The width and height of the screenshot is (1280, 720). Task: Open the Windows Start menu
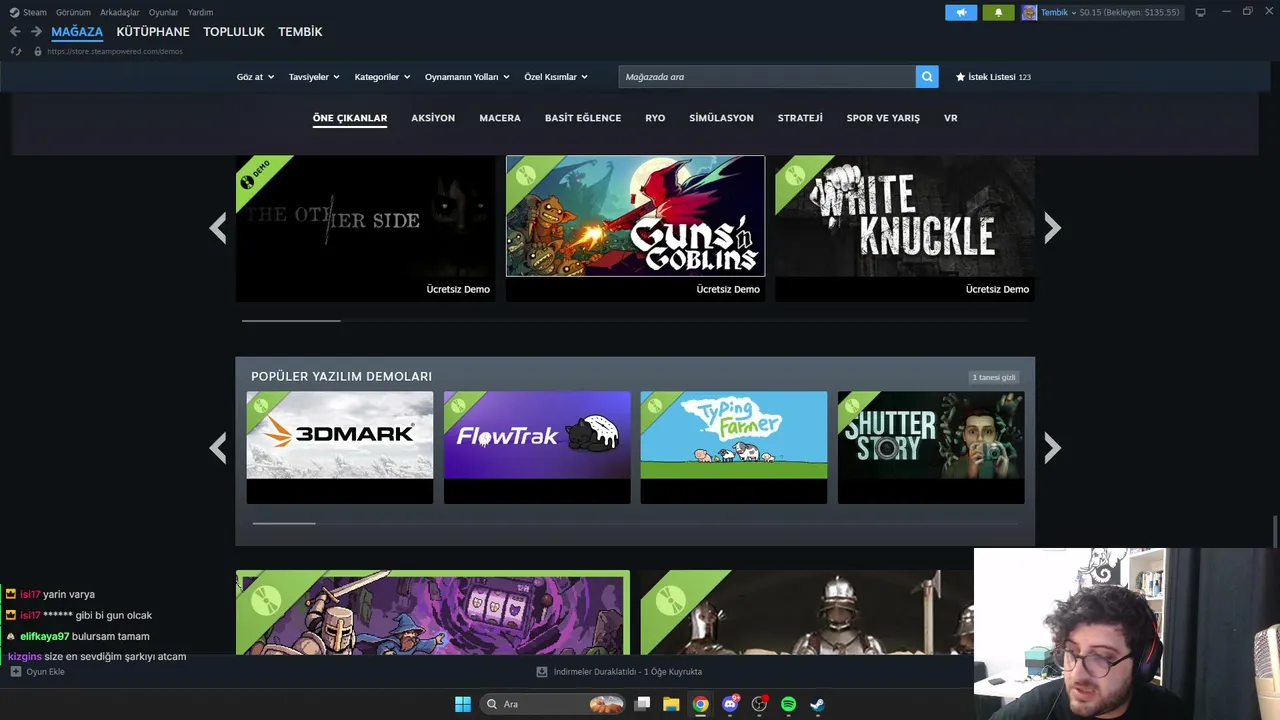point(463,704)
